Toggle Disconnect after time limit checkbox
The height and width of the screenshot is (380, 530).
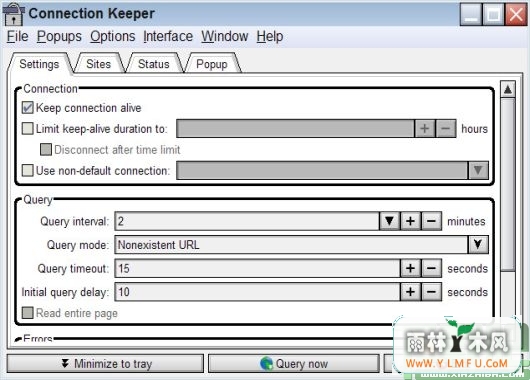[46, 149]
